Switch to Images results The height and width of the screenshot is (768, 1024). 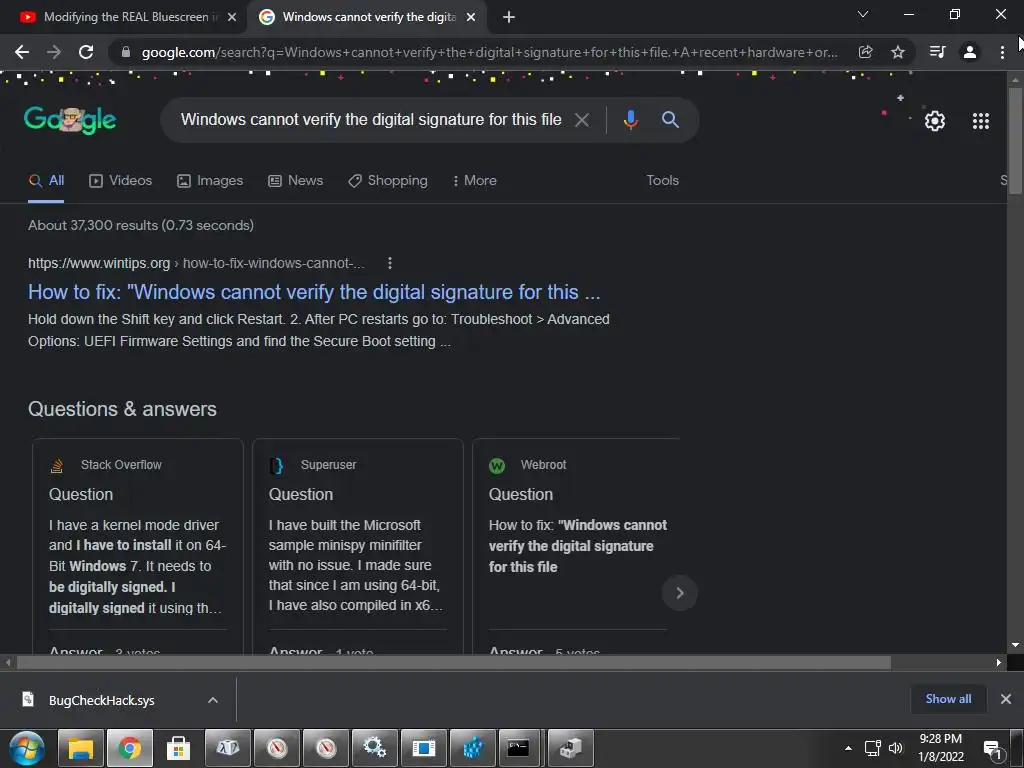(210, 181)
